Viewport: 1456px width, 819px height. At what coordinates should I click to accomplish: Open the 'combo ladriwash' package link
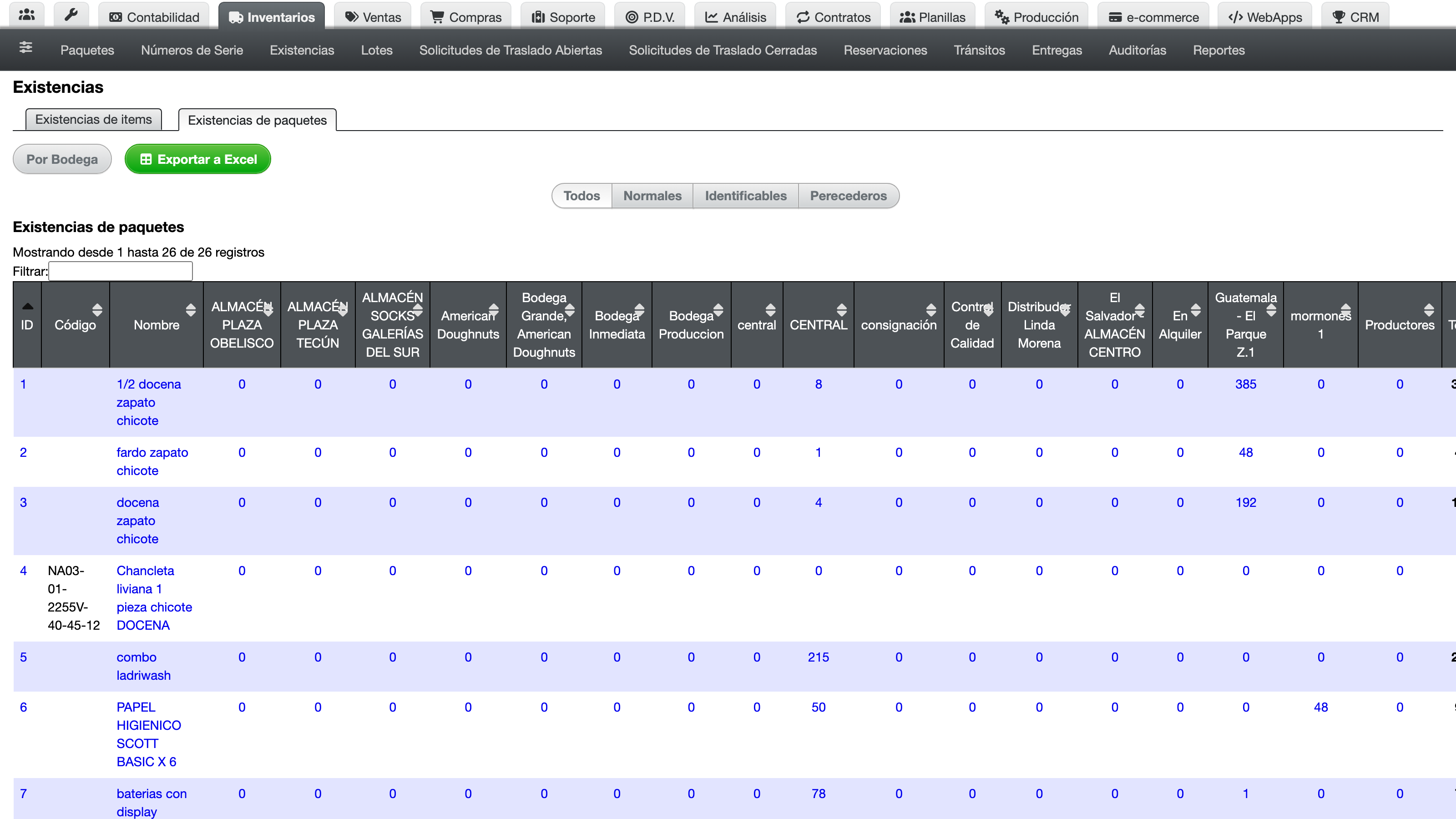pos(144,667)
